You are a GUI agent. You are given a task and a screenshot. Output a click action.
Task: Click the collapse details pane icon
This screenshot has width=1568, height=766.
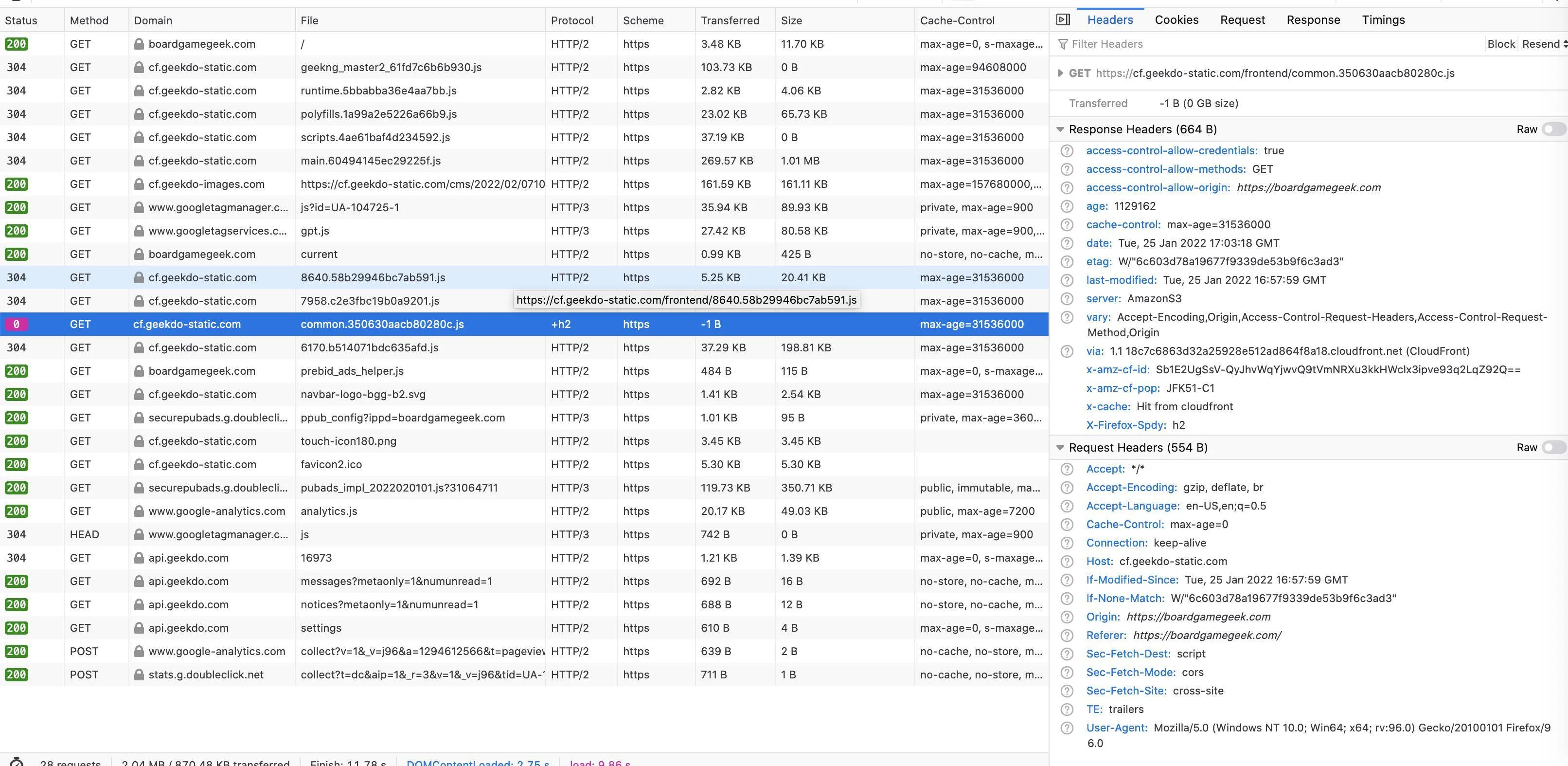click(x=1063, y=19)
